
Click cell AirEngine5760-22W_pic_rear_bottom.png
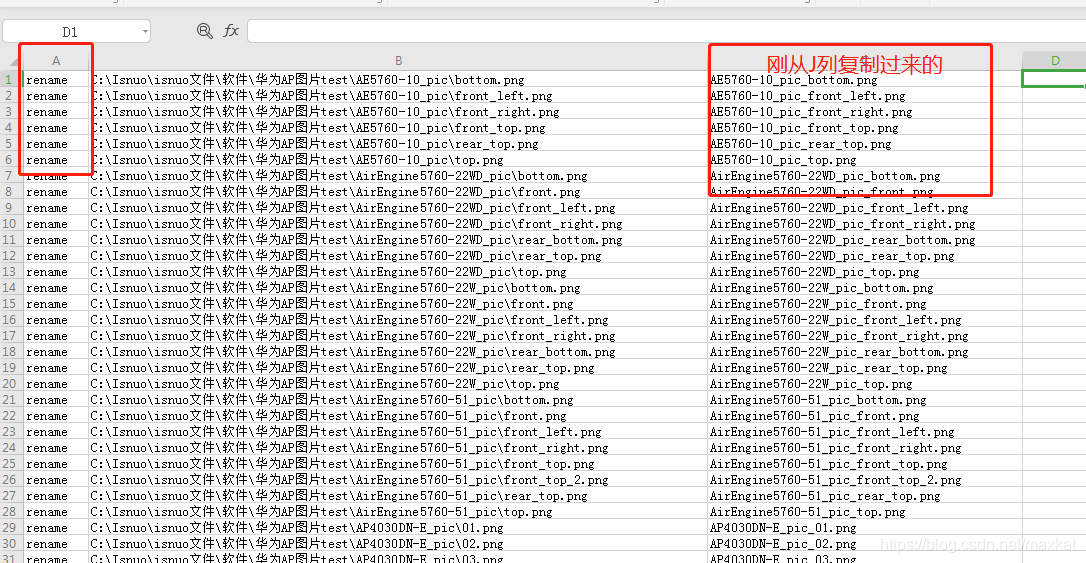click(x=865, y=352)
